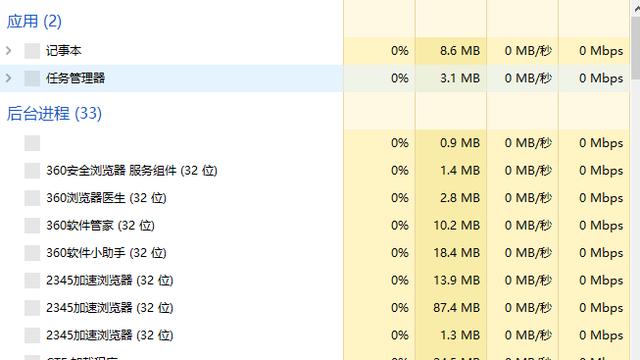
Task: Click the 8.6 MB memory cell
Action: click(x=451, y=51)
